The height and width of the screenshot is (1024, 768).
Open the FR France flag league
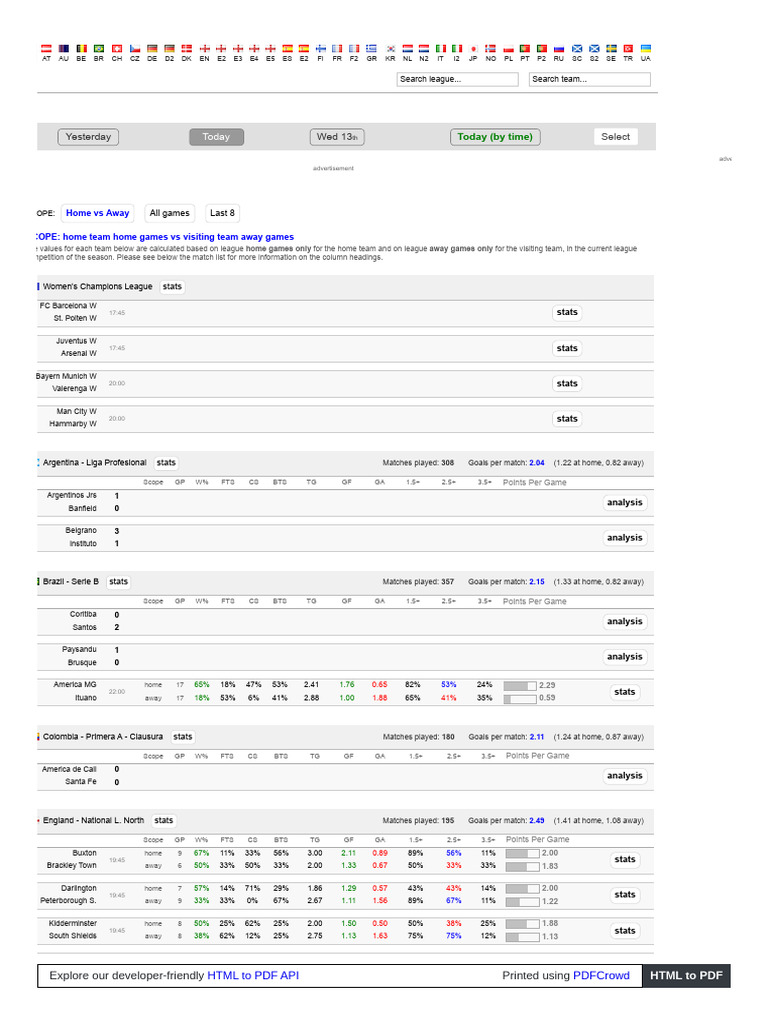coord(337,49)
